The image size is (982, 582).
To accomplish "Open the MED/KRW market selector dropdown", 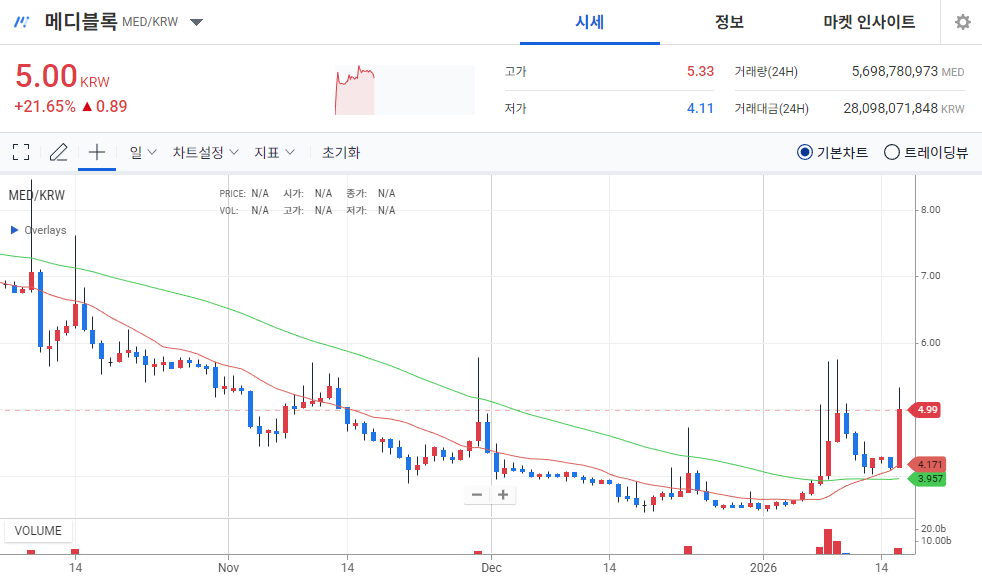I will [194, 21].
